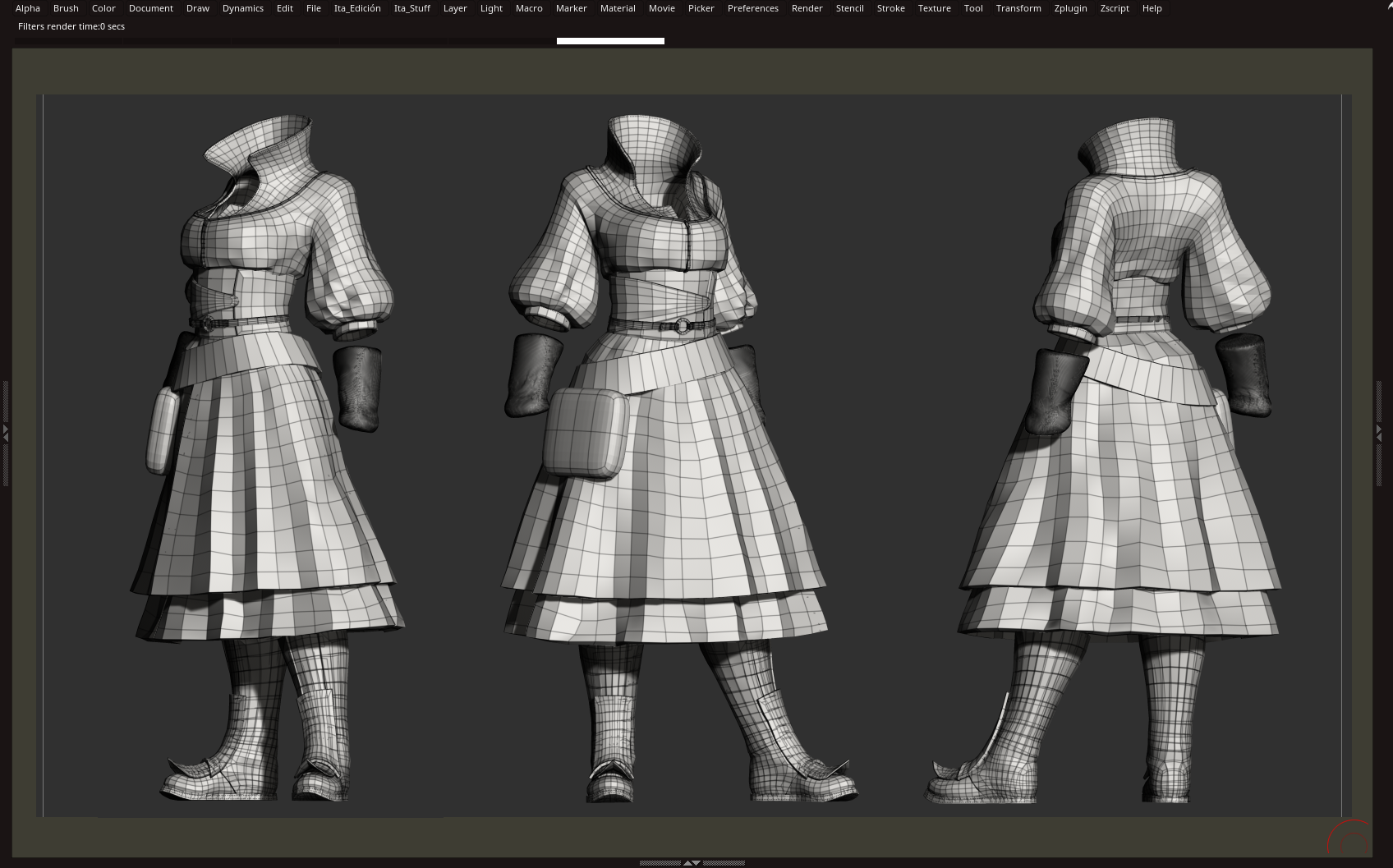Expand the right tray divider arrows

pos(1380,433)
